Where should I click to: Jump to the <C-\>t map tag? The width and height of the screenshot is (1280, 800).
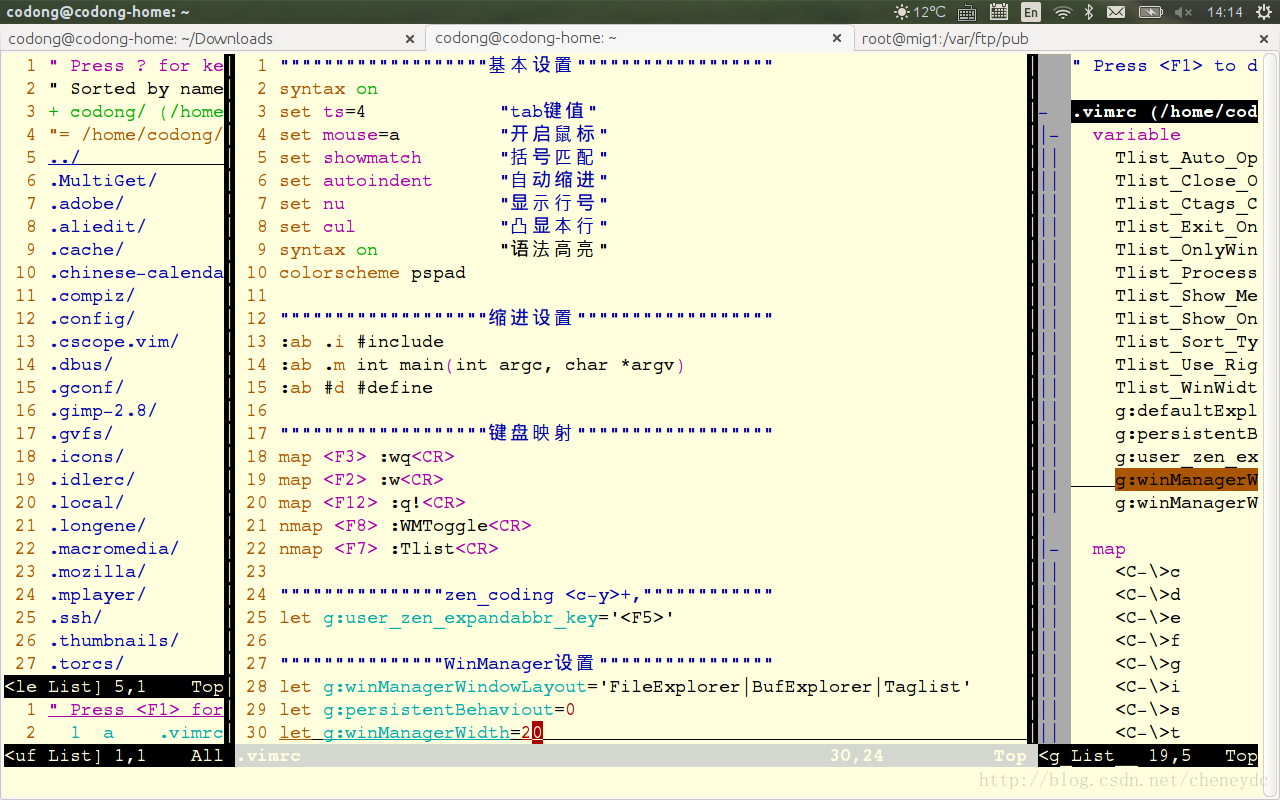point(1148,733)
